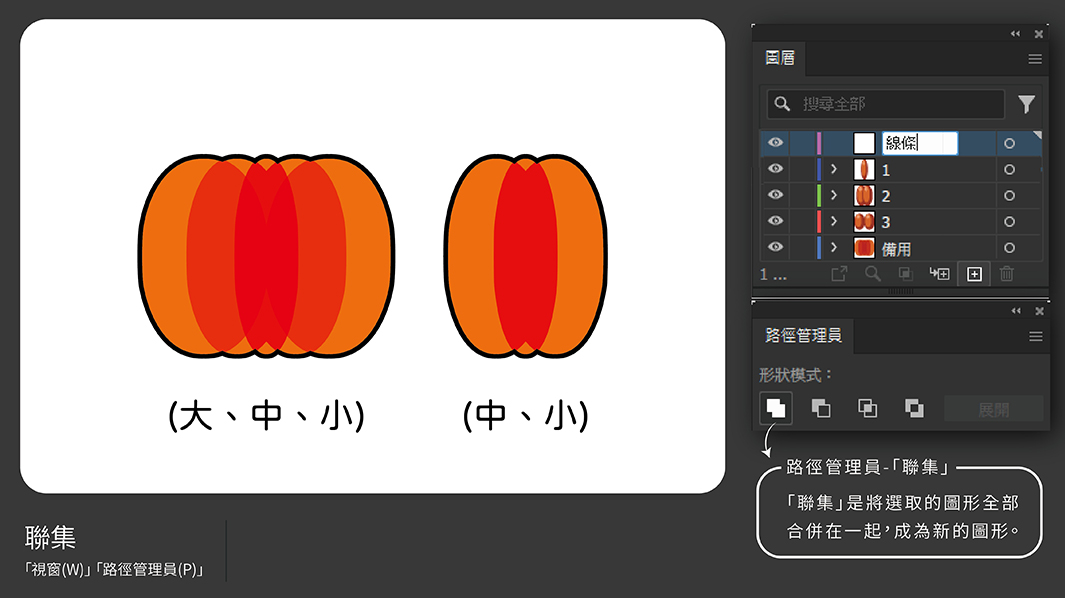Image resolution: width=1065 pixels, height=598 pixels.
Task: Toggle lock column for layer 3
Action: pos(802,222)
